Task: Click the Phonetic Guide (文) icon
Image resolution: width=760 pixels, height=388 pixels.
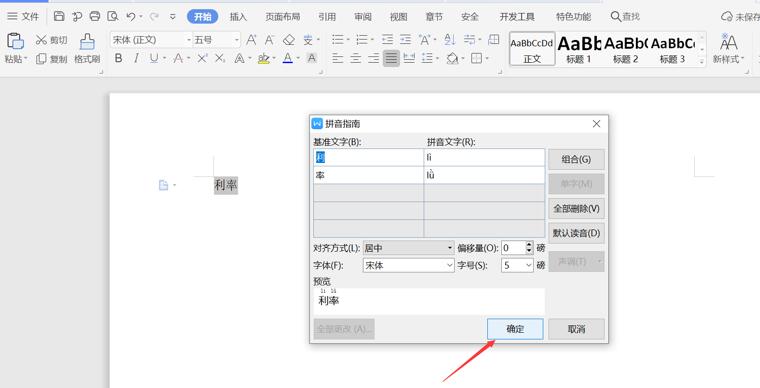Action: pos(308,40)
